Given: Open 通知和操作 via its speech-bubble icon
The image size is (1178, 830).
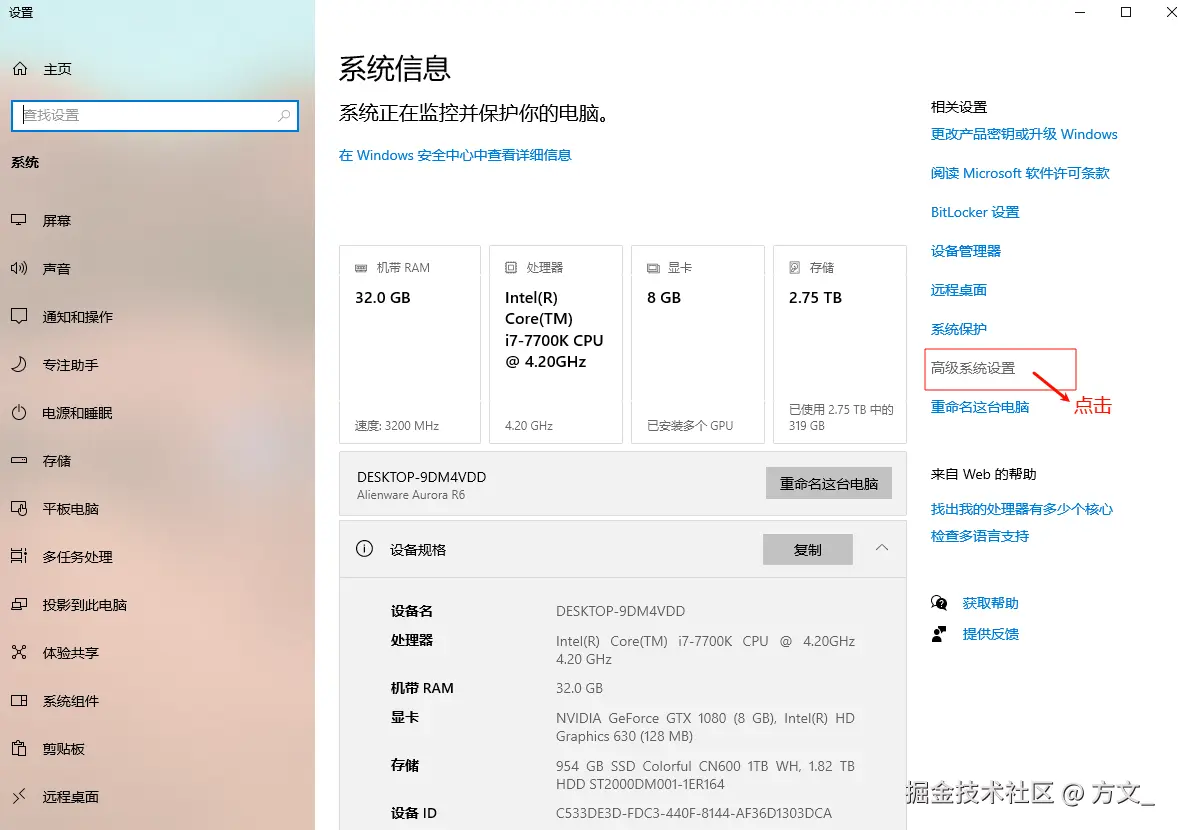Looking at the screenshot, I should 19,316.
